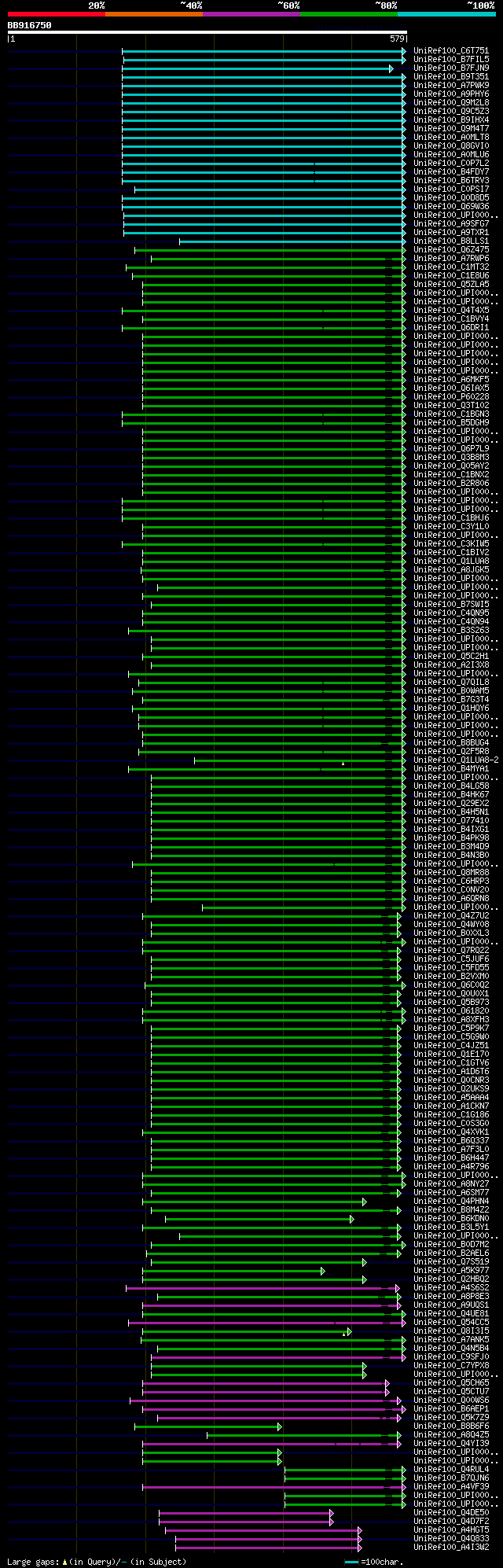Viewport: 503px width, 1568px height.
Task: Select hit label UniRef100_B9T351
Action: [x=451, y=77]
